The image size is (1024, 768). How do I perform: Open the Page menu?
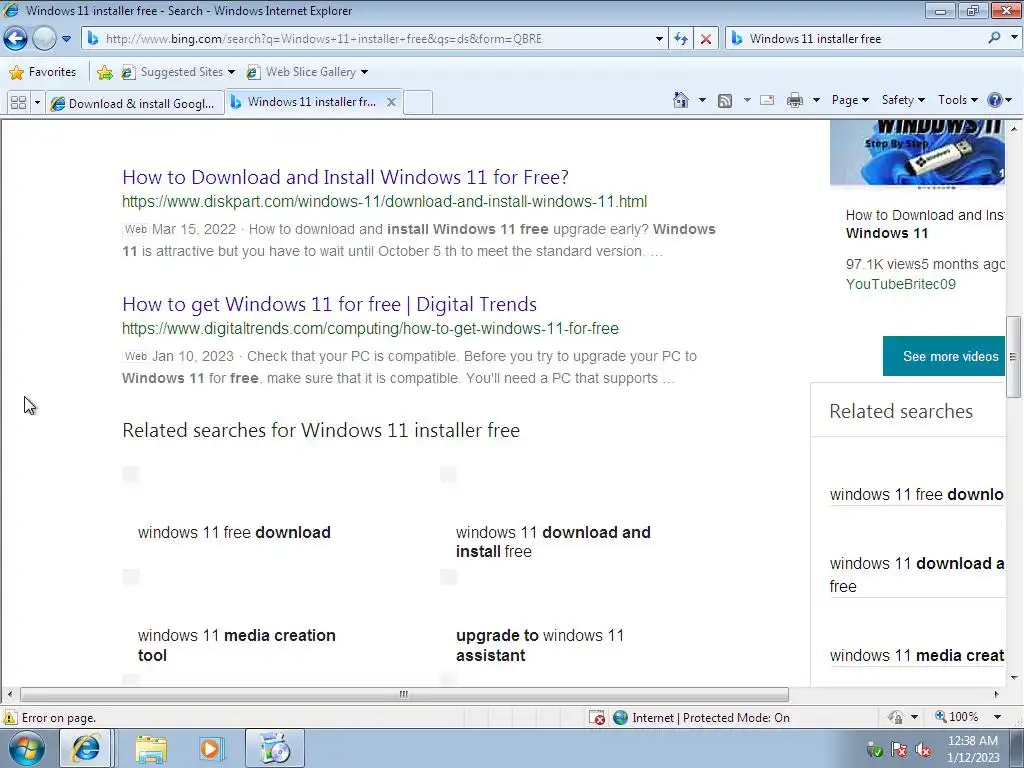point(850,100)
